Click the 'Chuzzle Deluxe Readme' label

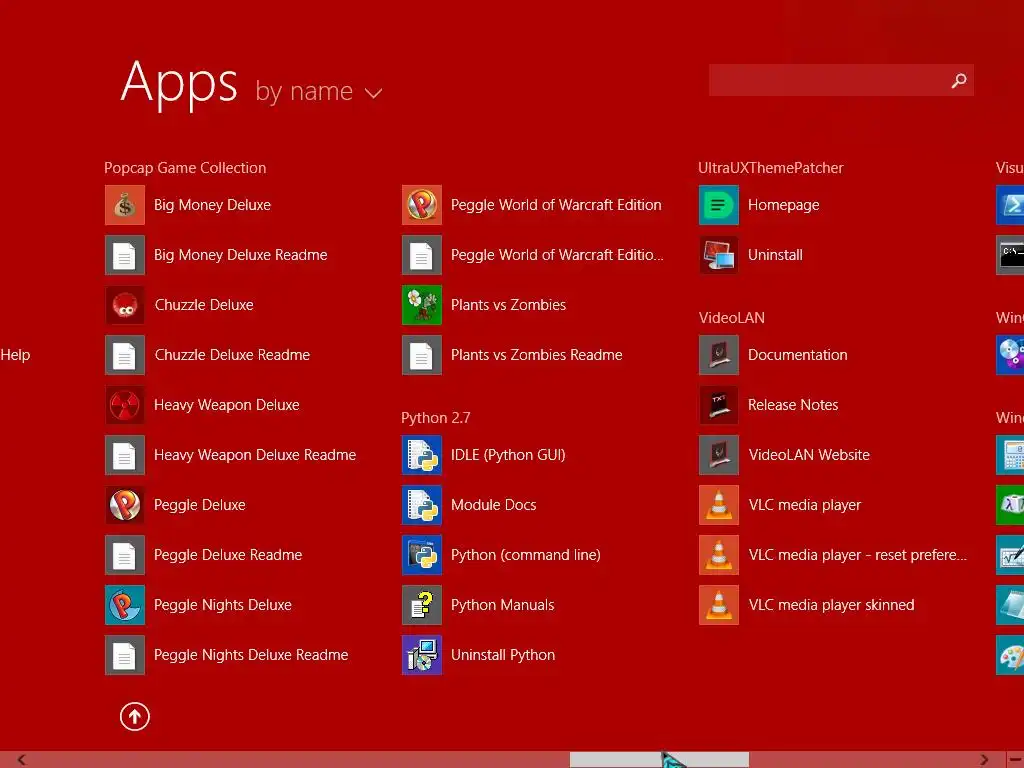point(232,355)
